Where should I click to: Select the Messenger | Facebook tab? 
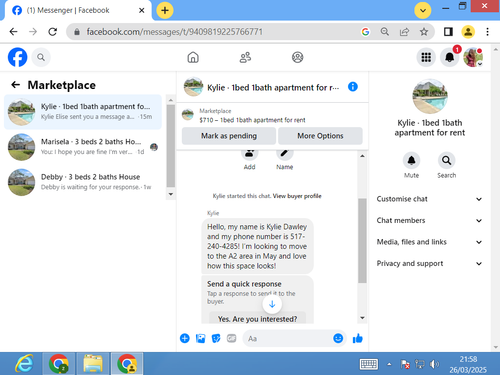coord(79,10)
